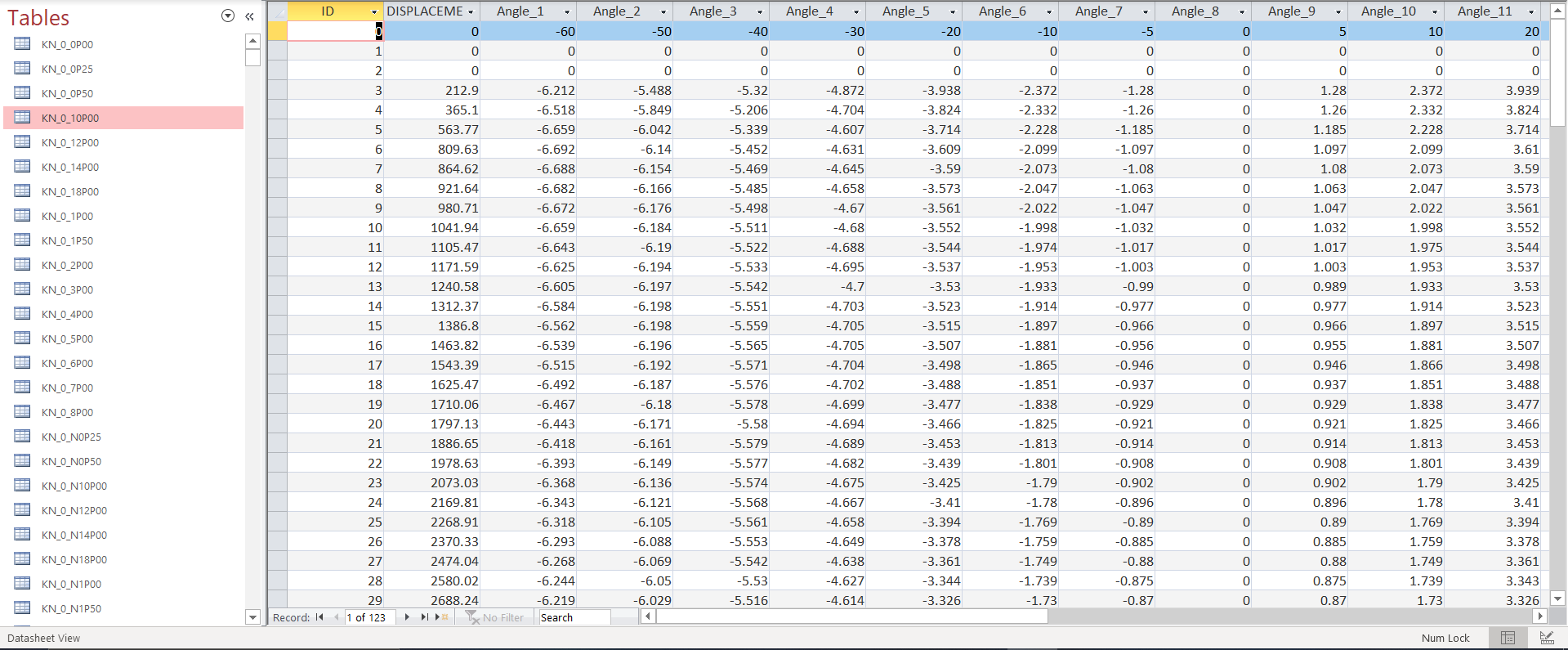Select row selector for ID 3
Screen dimensions: 1568x650
278,90
